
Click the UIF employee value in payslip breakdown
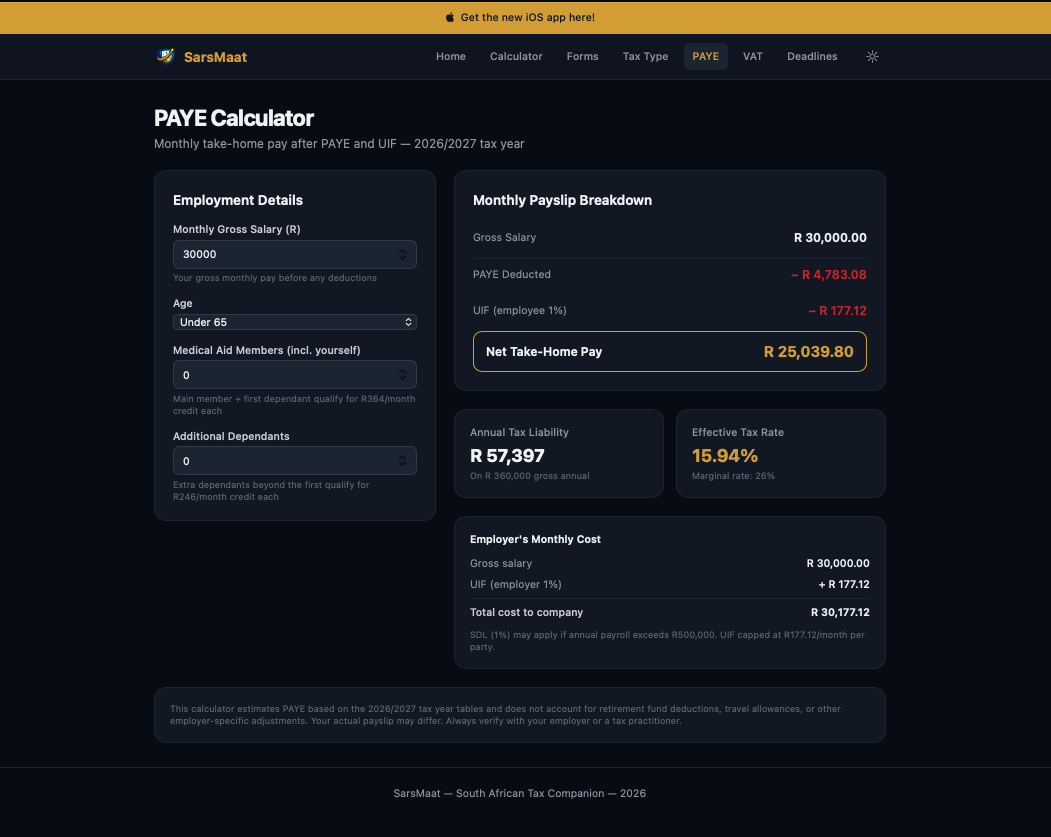click(x=837, y=311)
